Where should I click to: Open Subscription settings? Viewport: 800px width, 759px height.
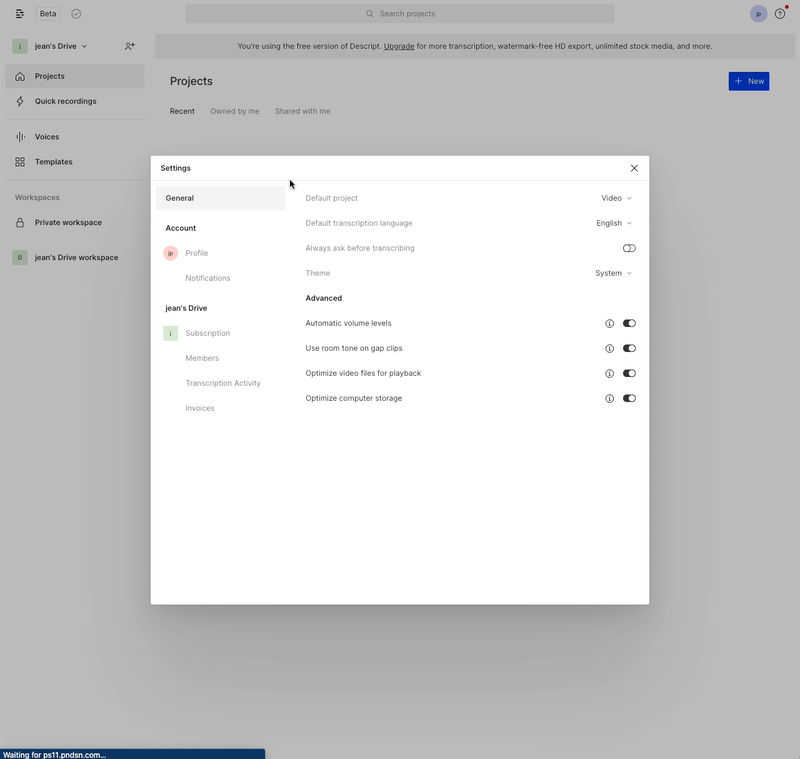pyautogui.click(x=208, y=333)
